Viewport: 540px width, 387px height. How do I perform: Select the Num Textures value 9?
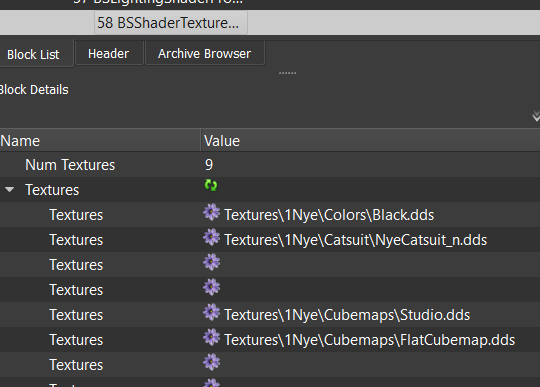[209, 165]
